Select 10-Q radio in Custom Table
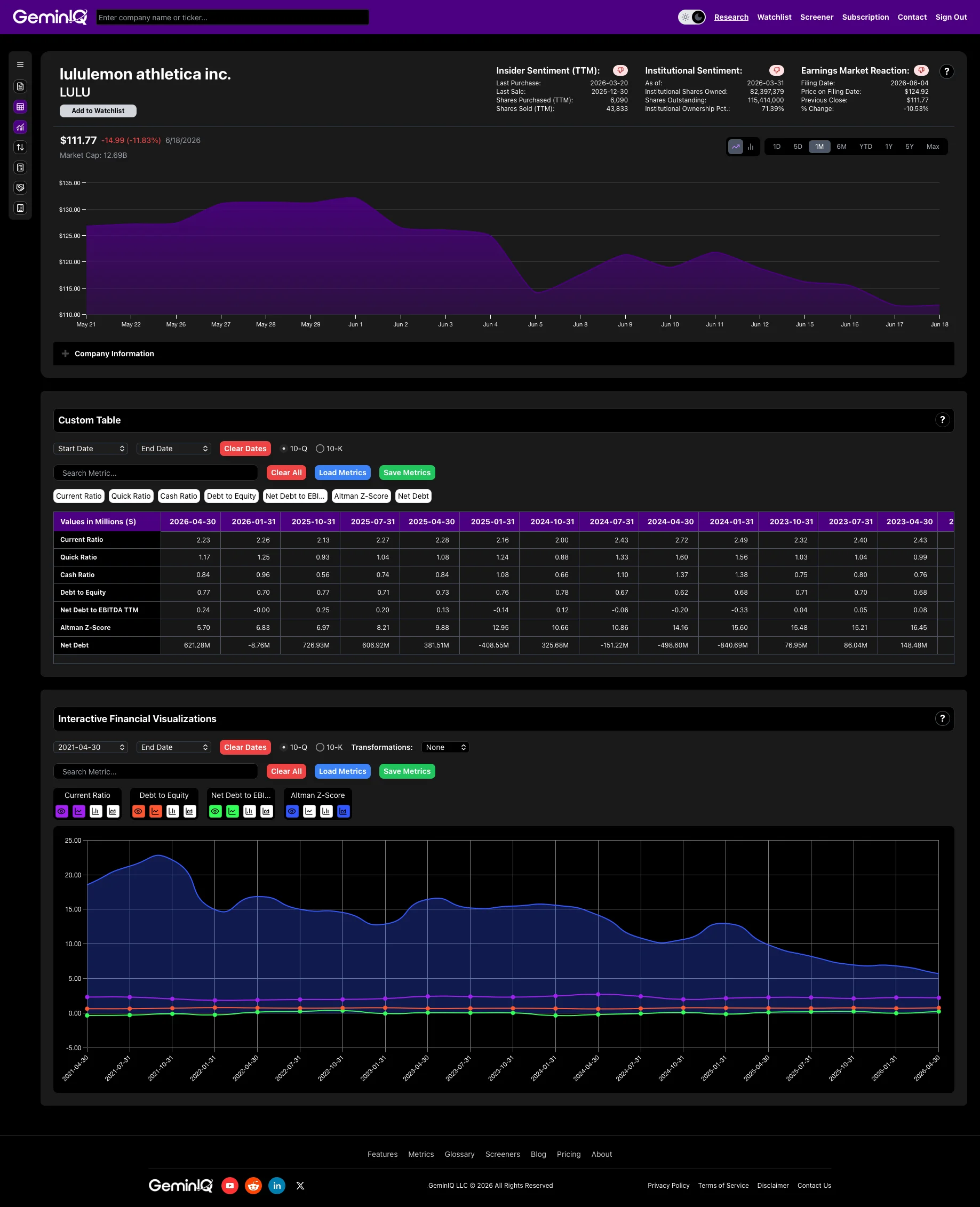Image resolution: width=980 pixels, height=1207 pixels. [283, 449]
